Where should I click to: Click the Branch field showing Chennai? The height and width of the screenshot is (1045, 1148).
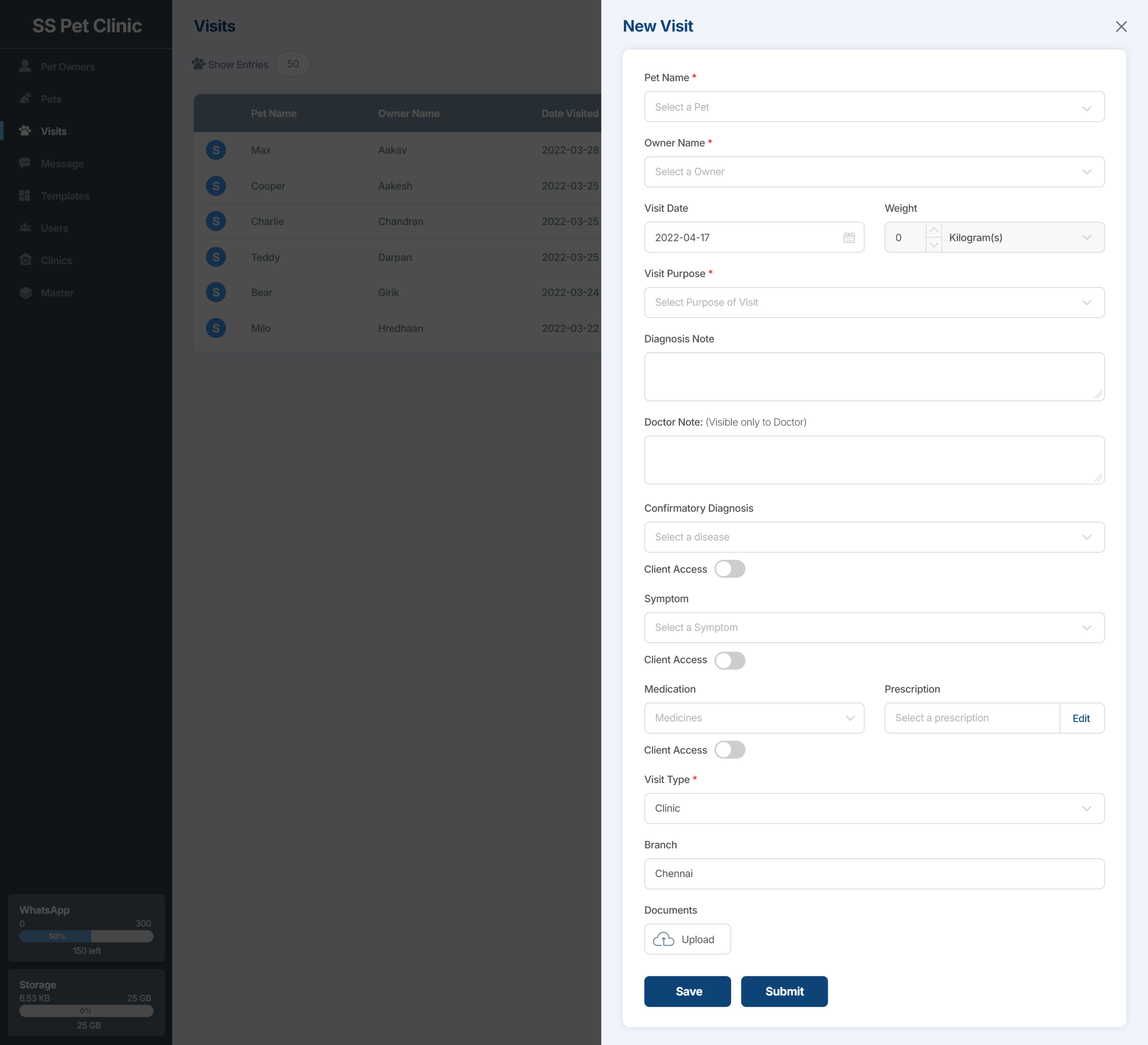(x=874, y=874)
